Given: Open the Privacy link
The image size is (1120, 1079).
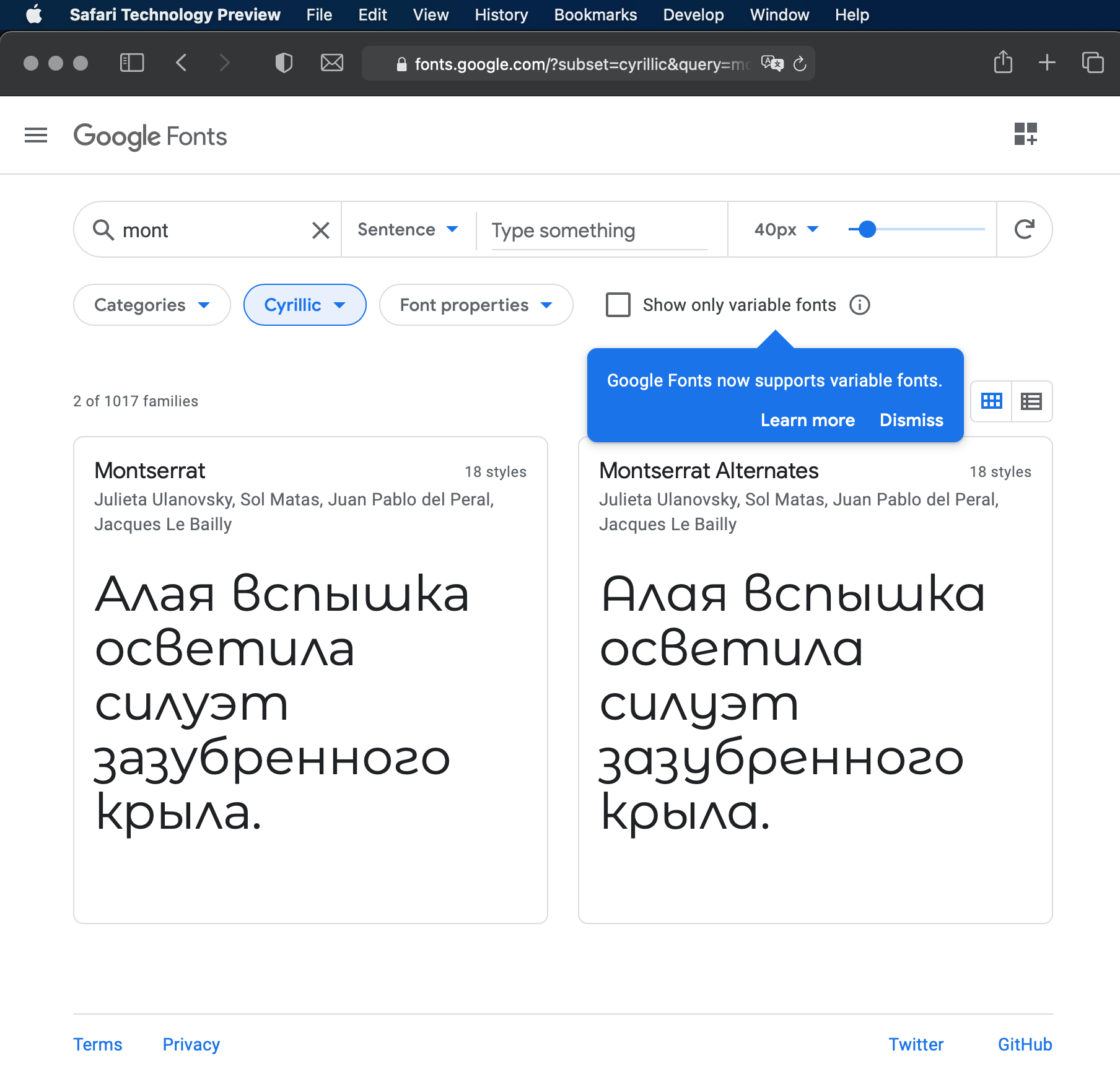Looking at the screenshot, I should [191, 1044].
